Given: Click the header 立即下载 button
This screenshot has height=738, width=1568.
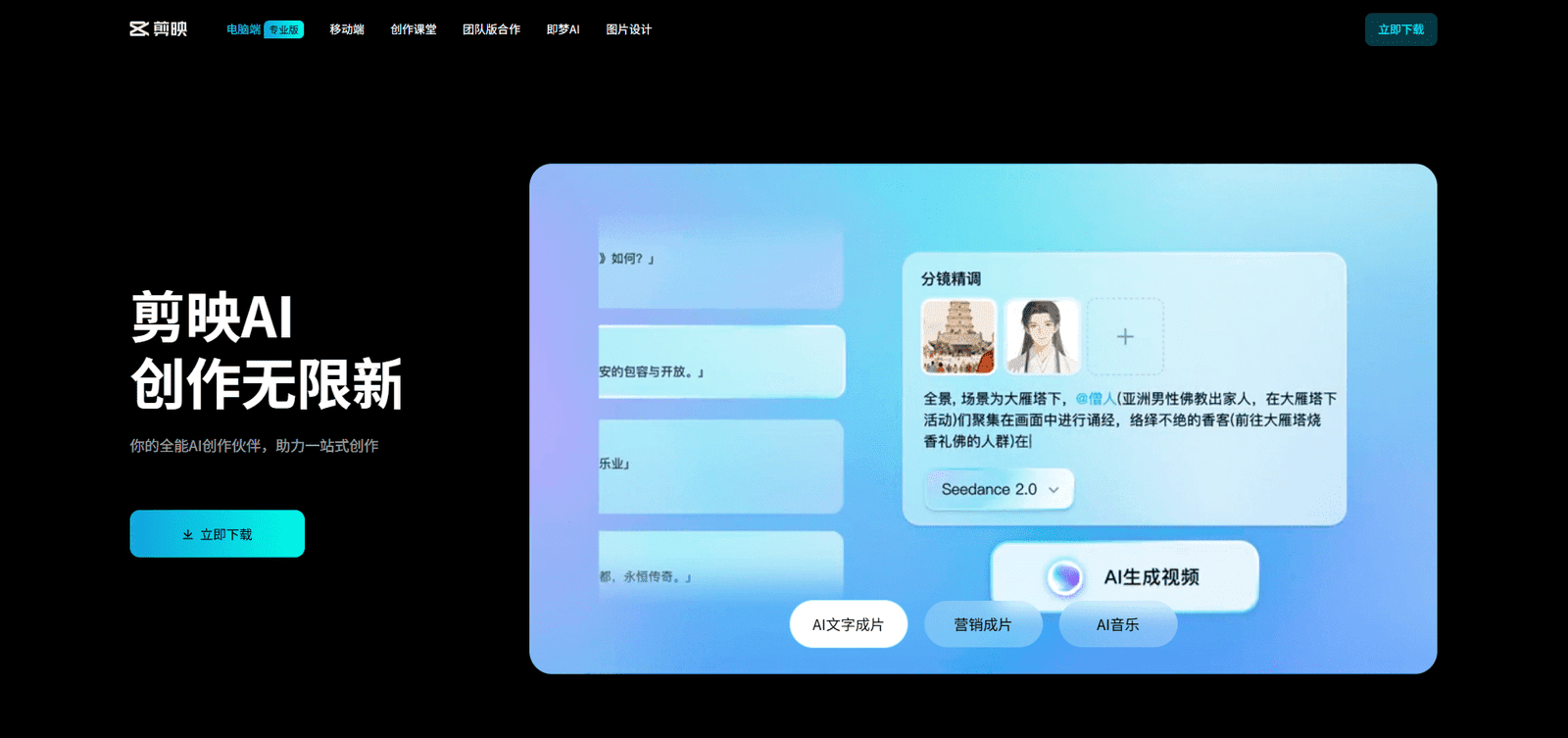Looking at the screenshot, I should (x=1400, y=29).
